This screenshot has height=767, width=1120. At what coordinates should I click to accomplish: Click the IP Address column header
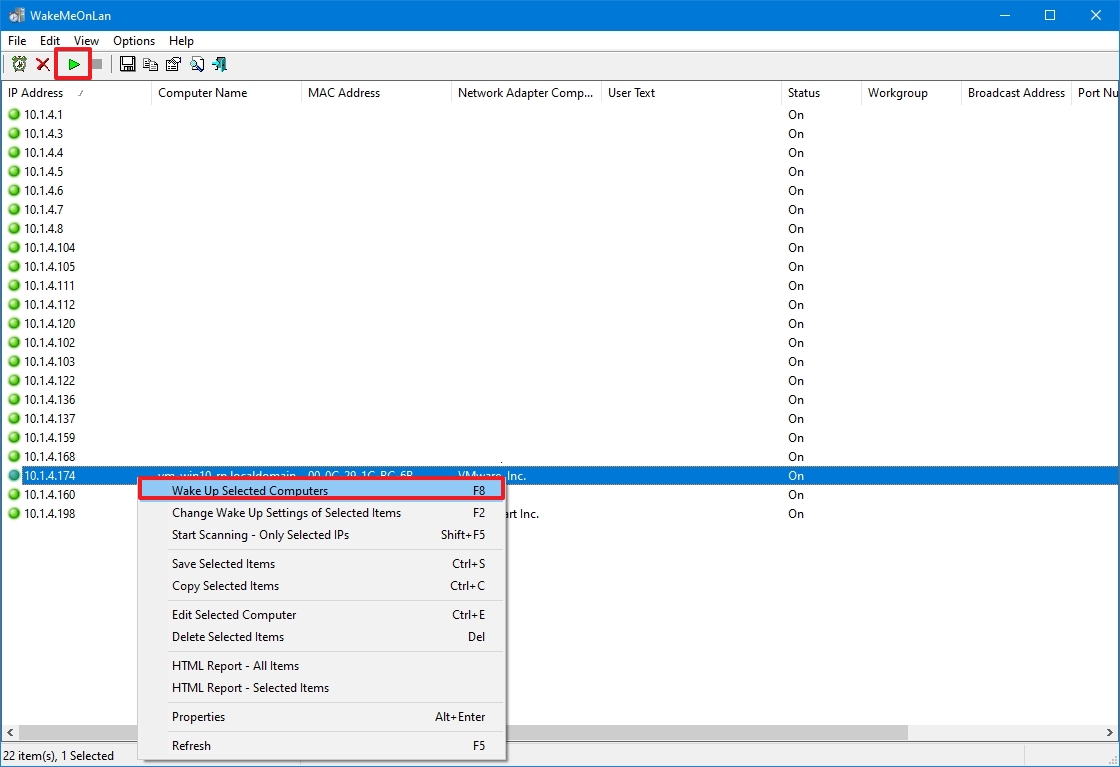35,93
